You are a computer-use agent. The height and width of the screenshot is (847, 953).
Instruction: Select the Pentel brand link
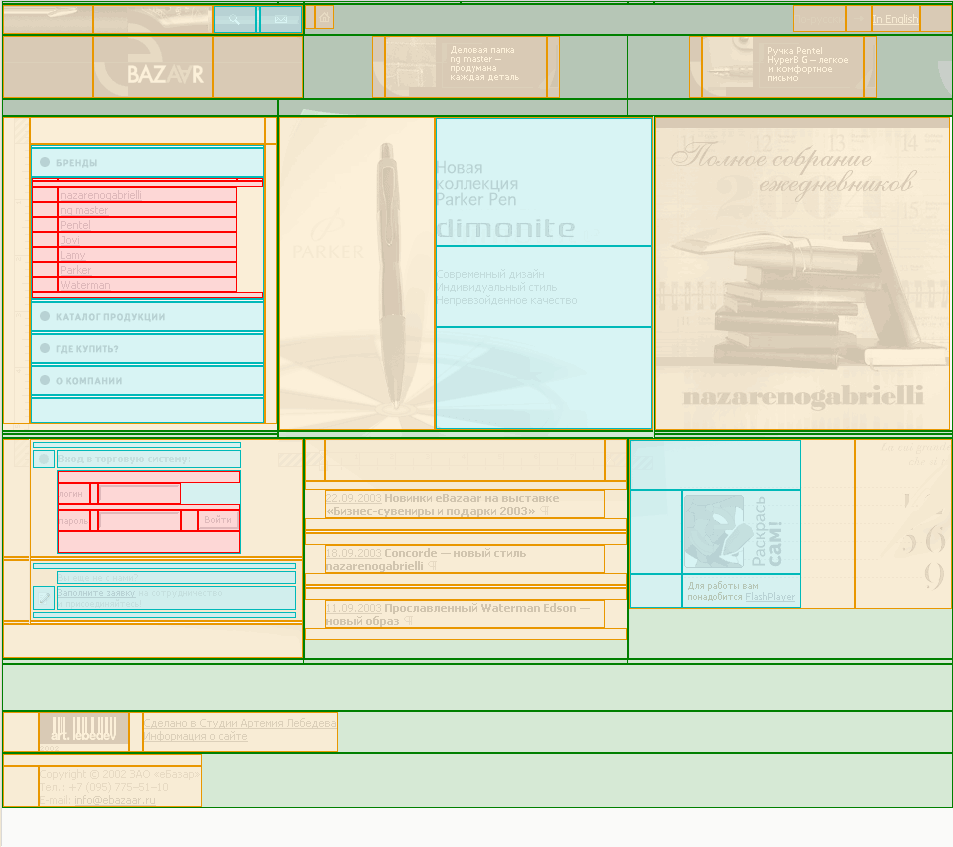tap(75, 225)
